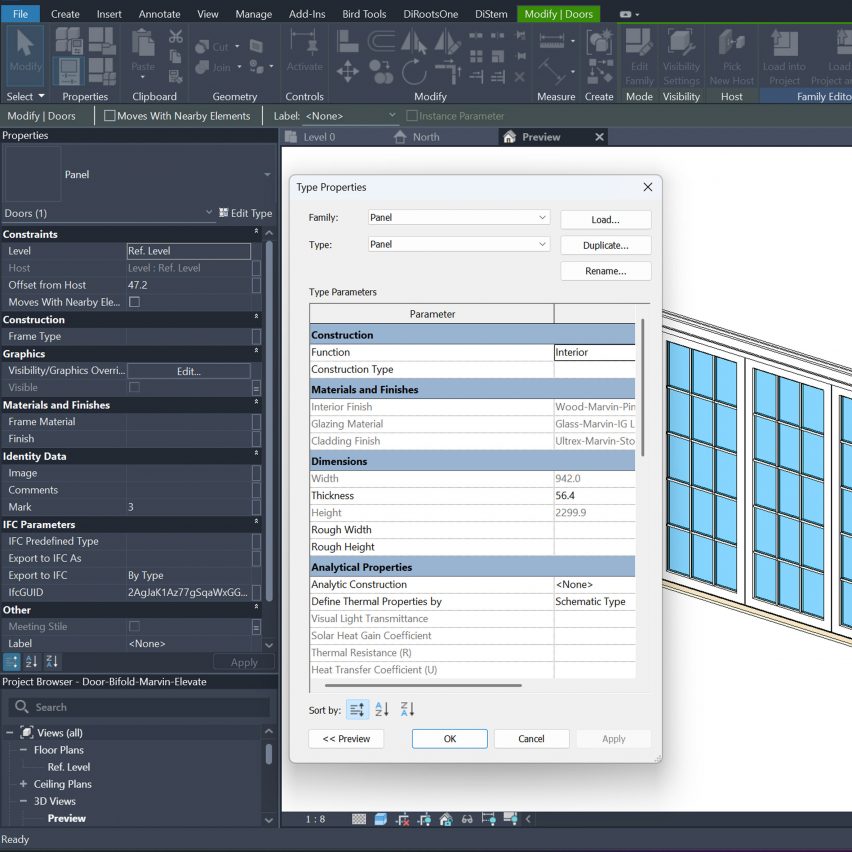Open the File menu tab
Screen dimensions: 852x852
(21, 14)
